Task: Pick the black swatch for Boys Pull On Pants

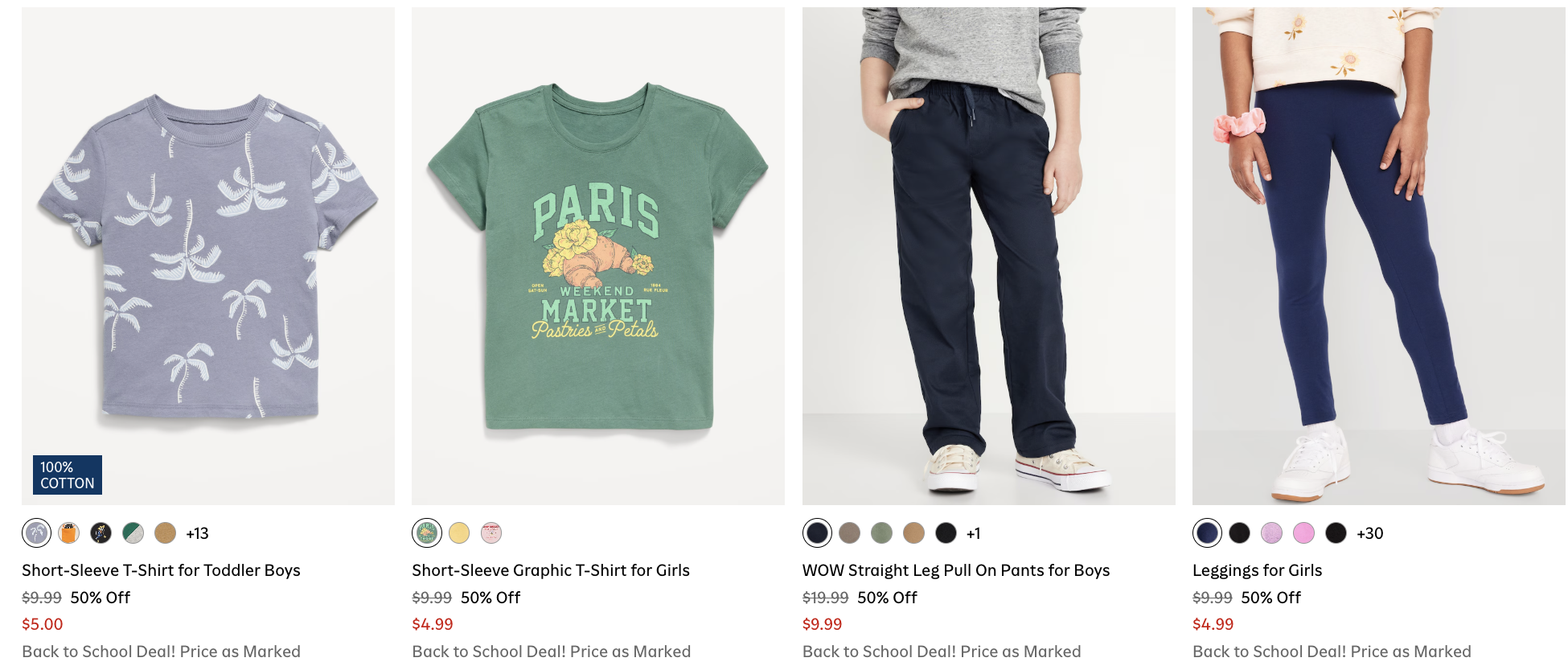Action: tap(946, 532)
